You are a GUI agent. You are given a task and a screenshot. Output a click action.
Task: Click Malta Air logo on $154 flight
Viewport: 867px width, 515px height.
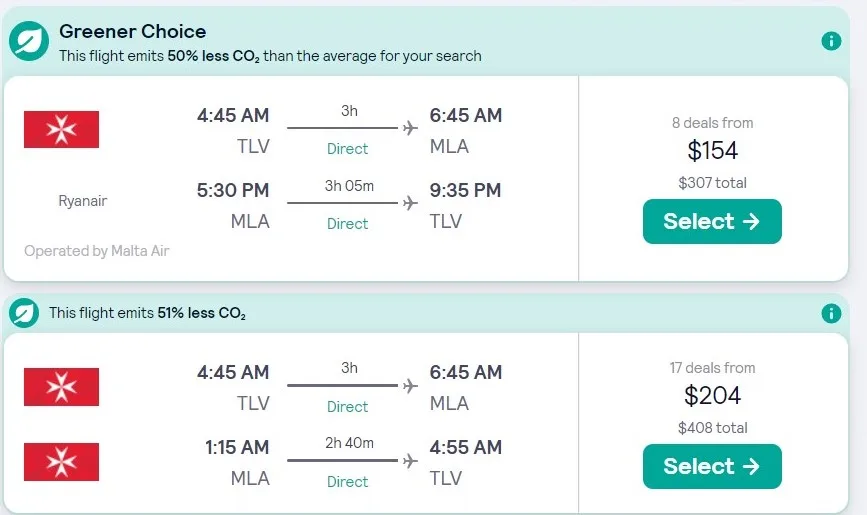click(61, 129)
